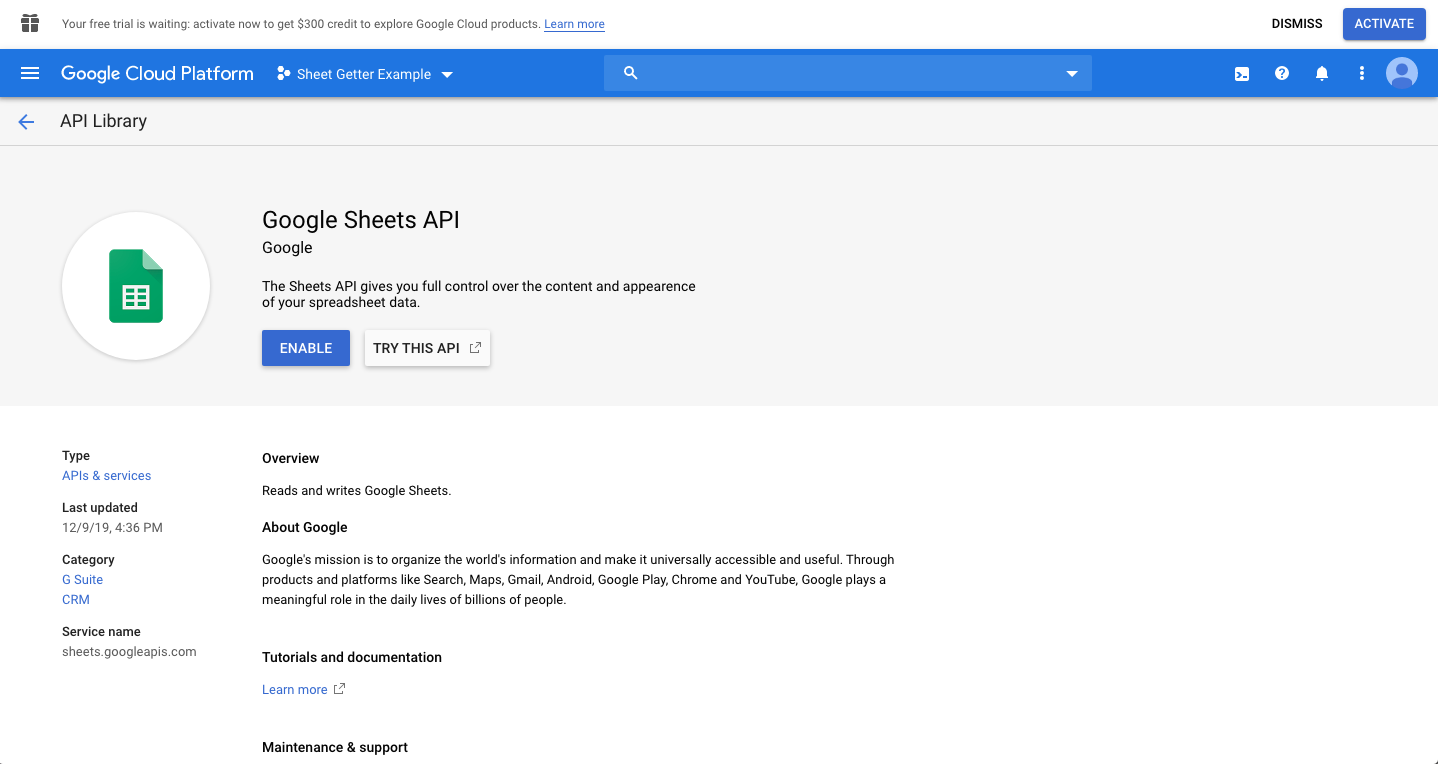
Task: Open the notifications bell
Action: 1322,74
